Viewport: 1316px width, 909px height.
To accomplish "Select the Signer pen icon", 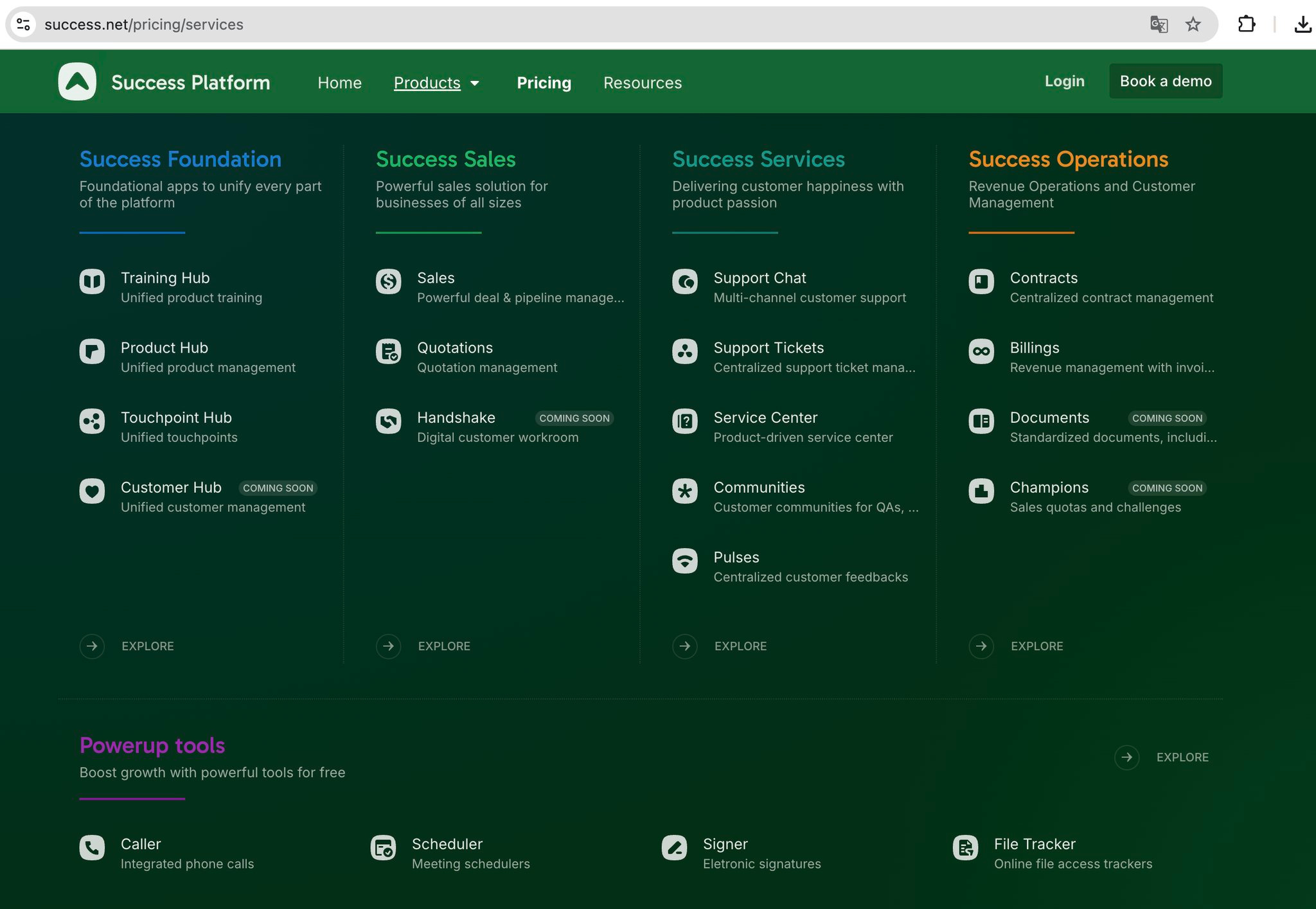I will (674, 847).
